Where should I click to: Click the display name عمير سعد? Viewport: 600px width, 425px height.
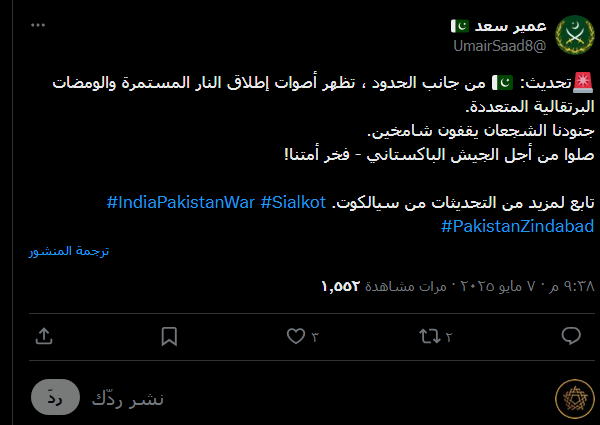(x=491, y=26)
